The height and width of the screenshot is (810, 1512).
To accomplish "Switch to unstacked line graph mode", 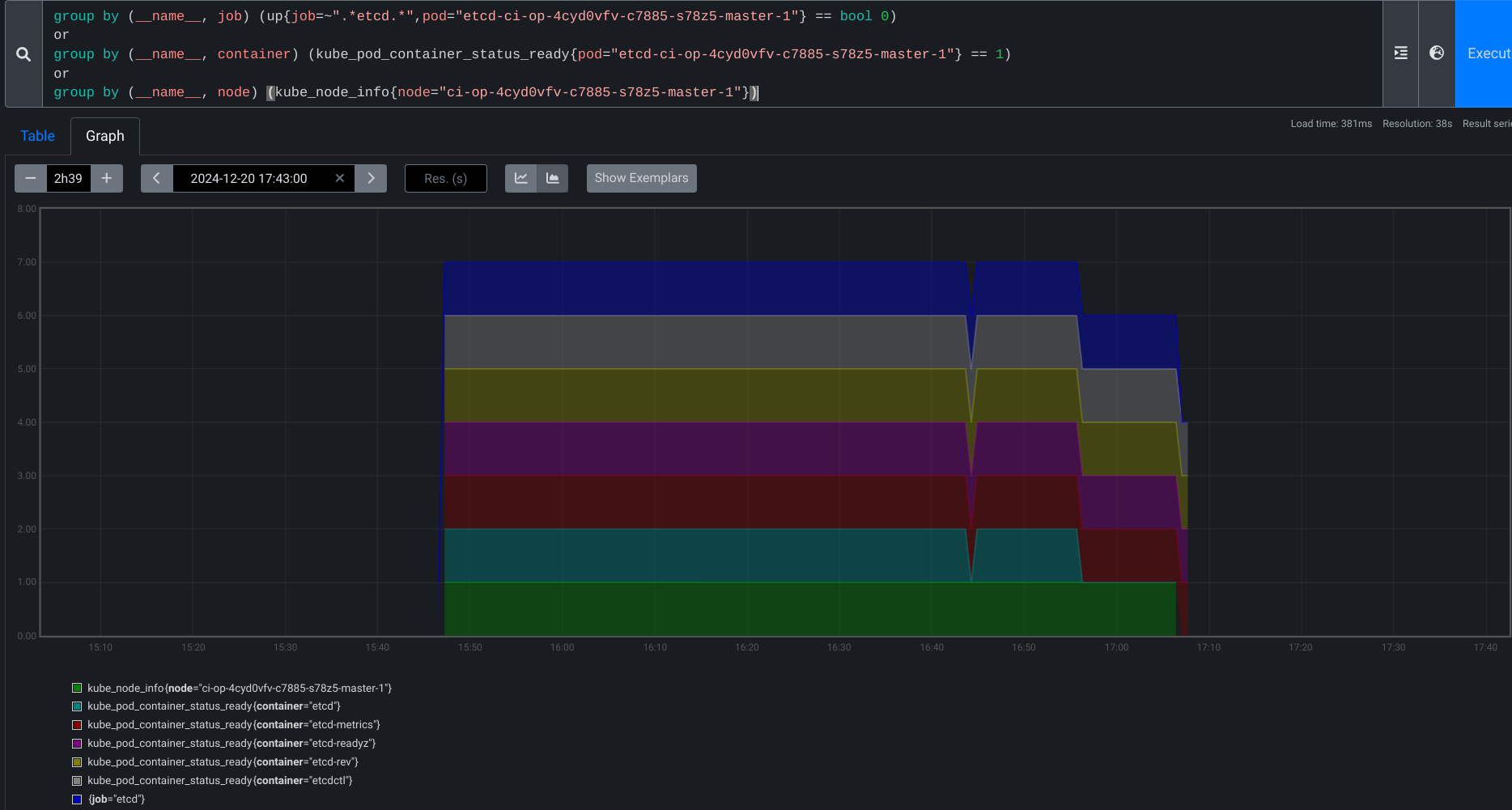I will (x=521, y=178).
